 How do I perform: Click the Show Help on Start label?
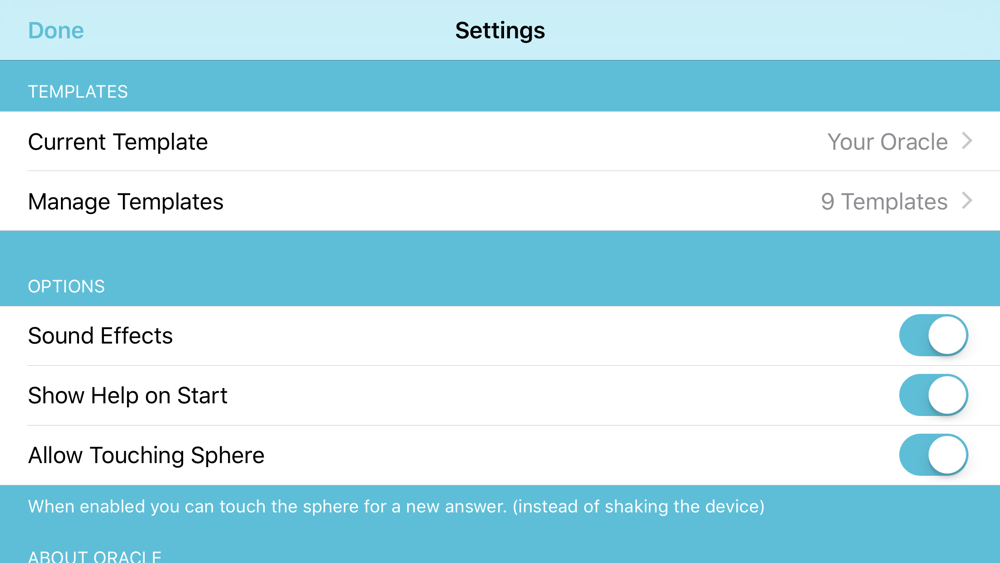(128, 395)
